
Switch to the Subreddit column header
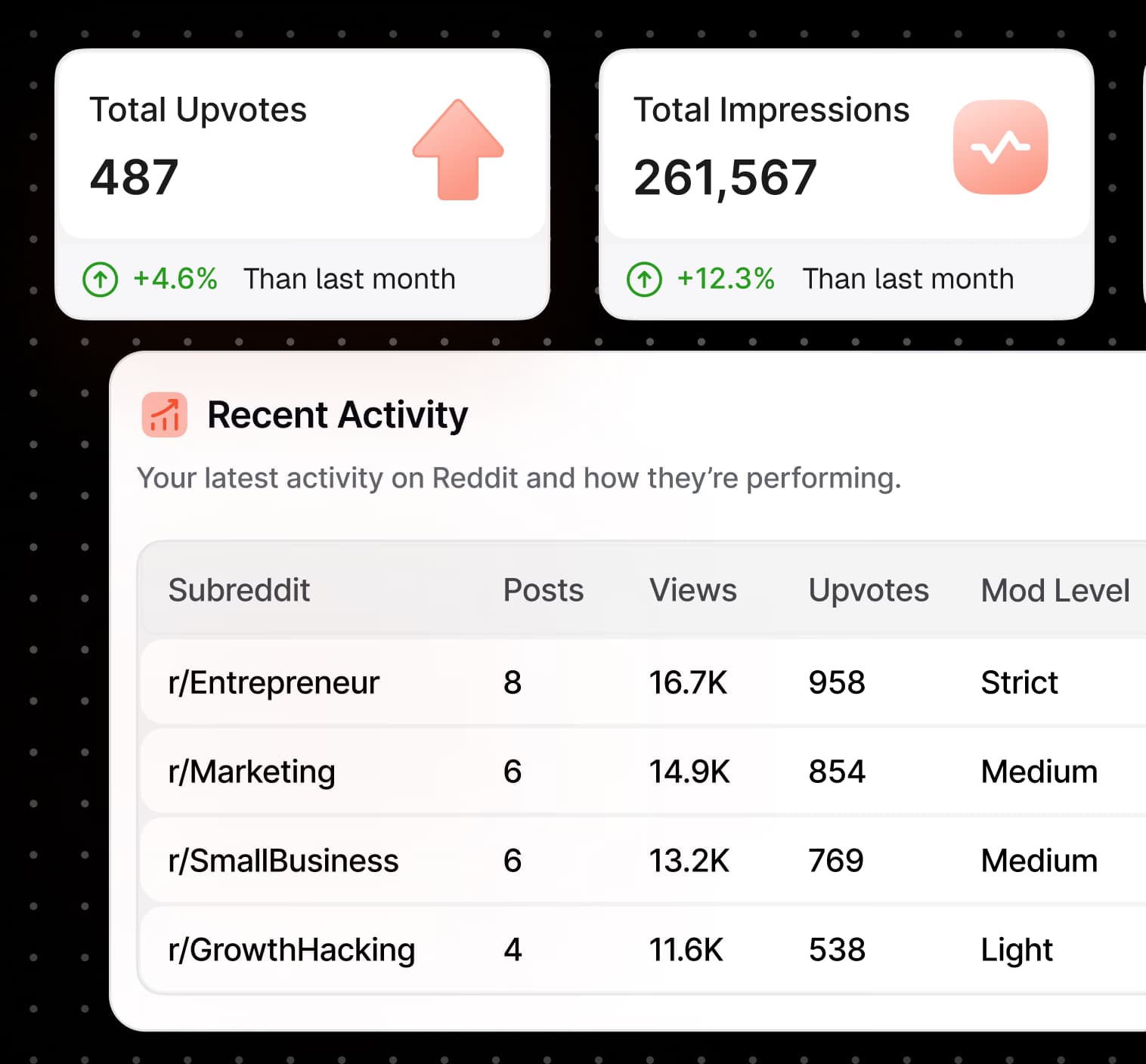click(240, 590)
